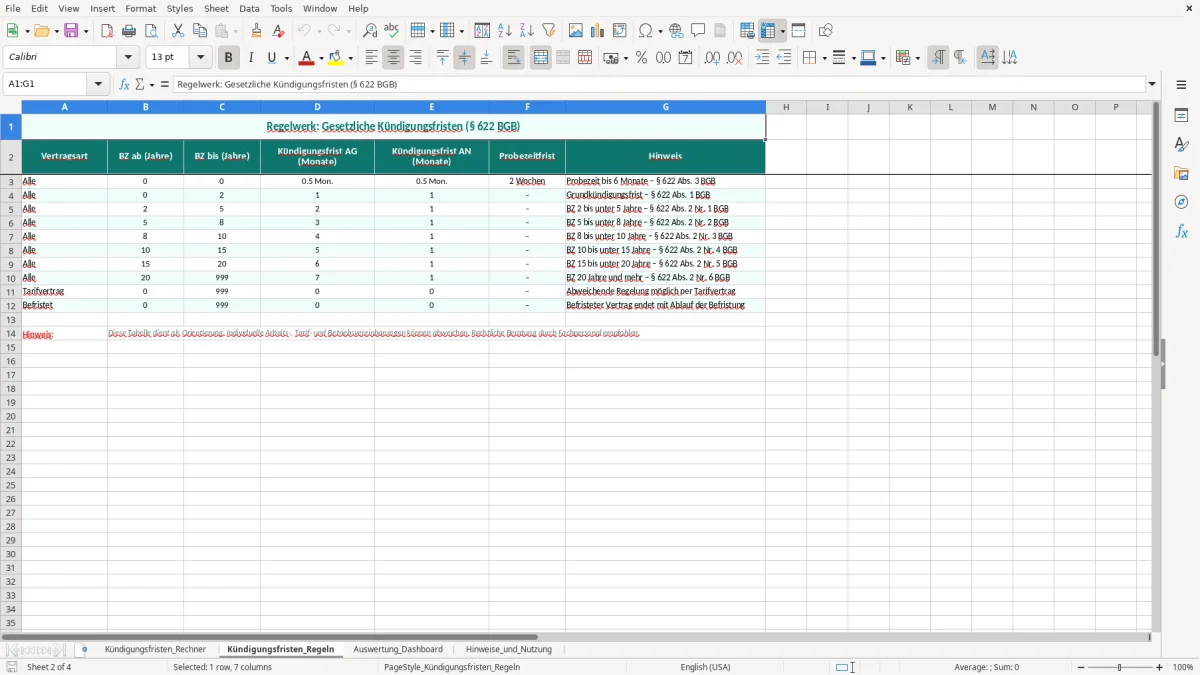Toggle Print Preview icon
The image size is (1200, 675).
[151, 31]
